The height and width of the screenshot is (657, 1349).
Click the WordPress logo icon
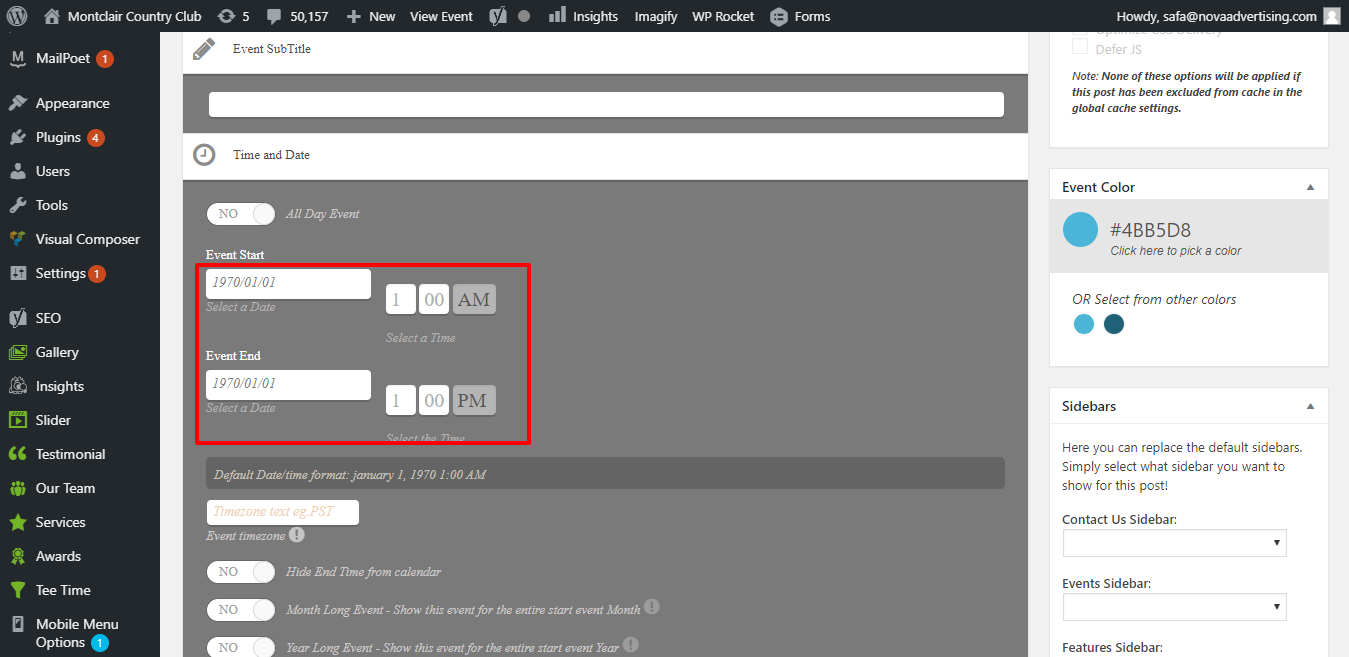click(22, 16)
